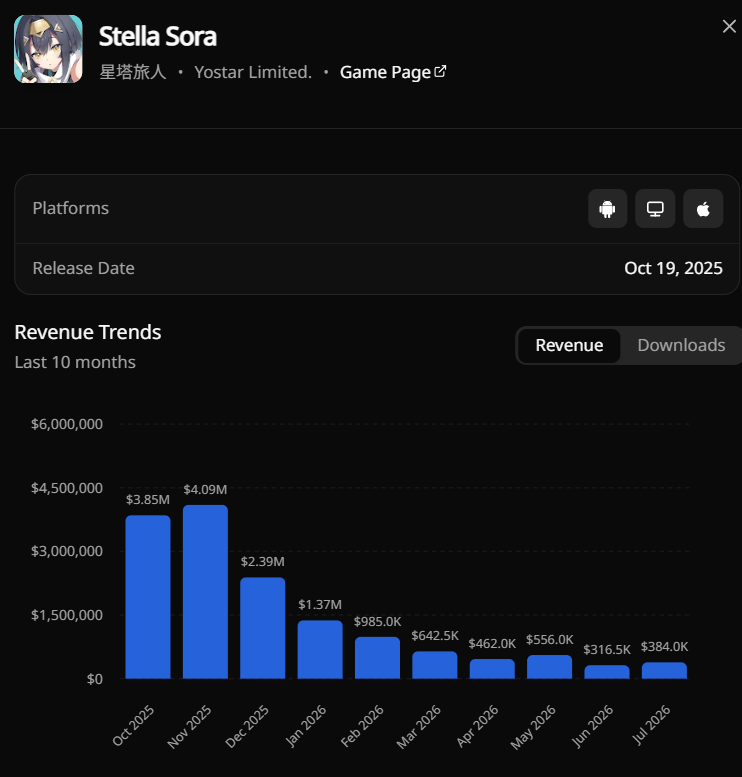Click the Jan 2026 $1.37M bar
Viewport: 742px width, 777px height.
click(320, 649)
